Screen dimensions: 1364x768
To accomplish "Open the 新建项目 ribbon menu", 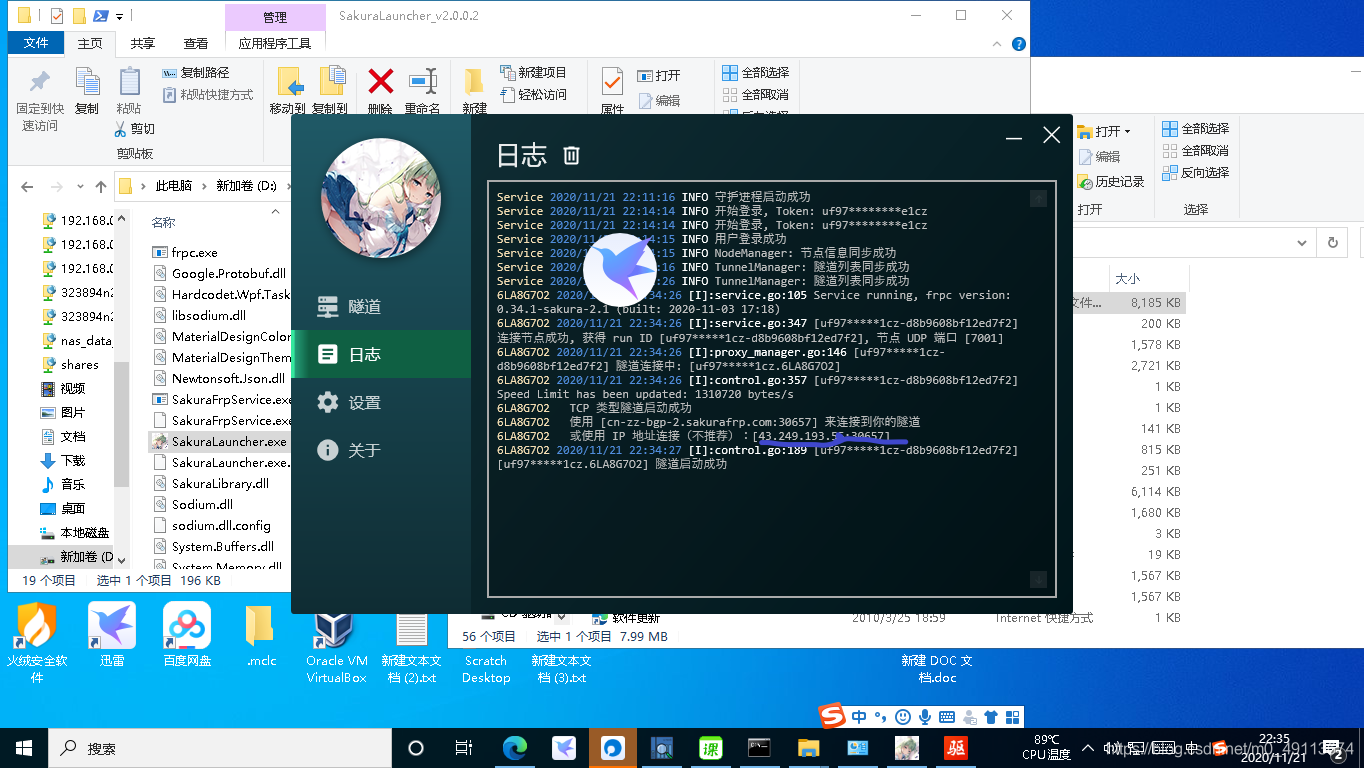I will pyautogui.click(x=532, y=73).
